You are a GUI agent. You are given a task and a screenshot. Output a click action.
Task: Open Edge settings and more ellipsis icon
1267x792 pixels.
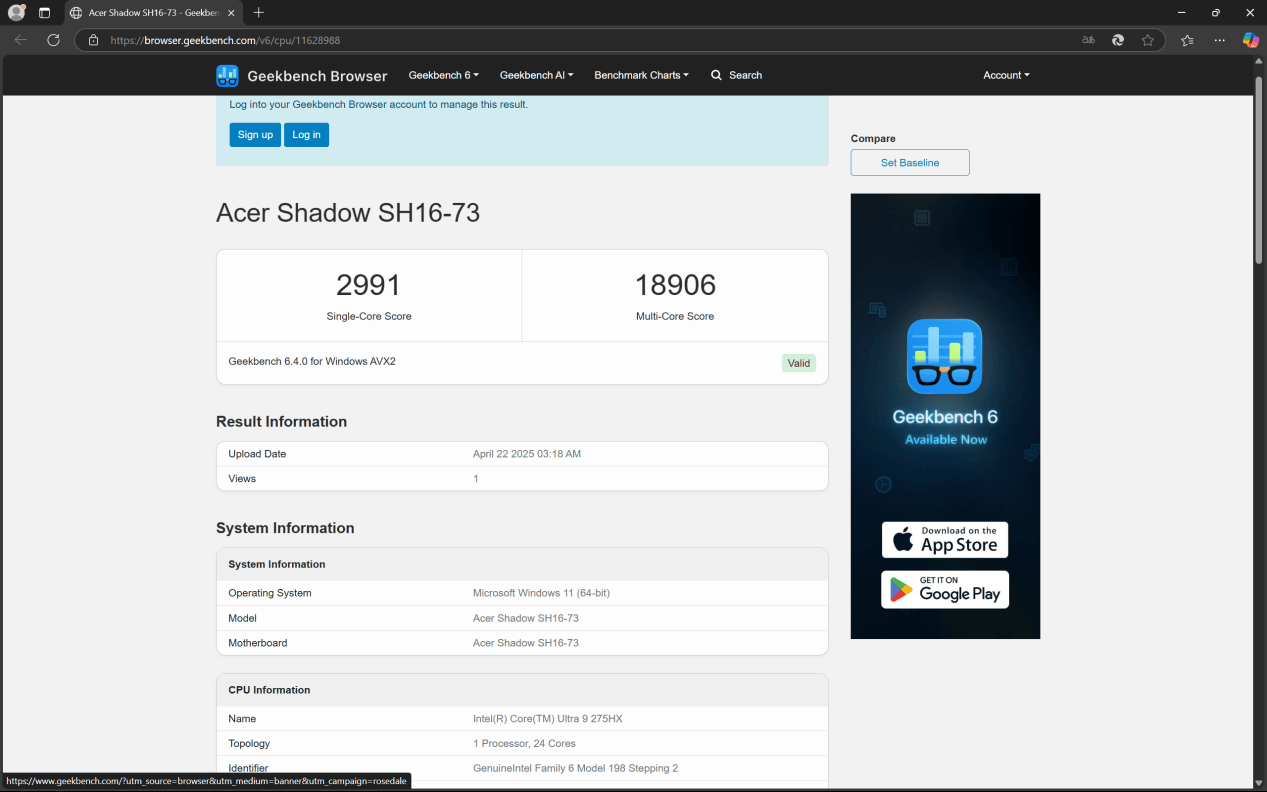click(x=1219, y=40)
